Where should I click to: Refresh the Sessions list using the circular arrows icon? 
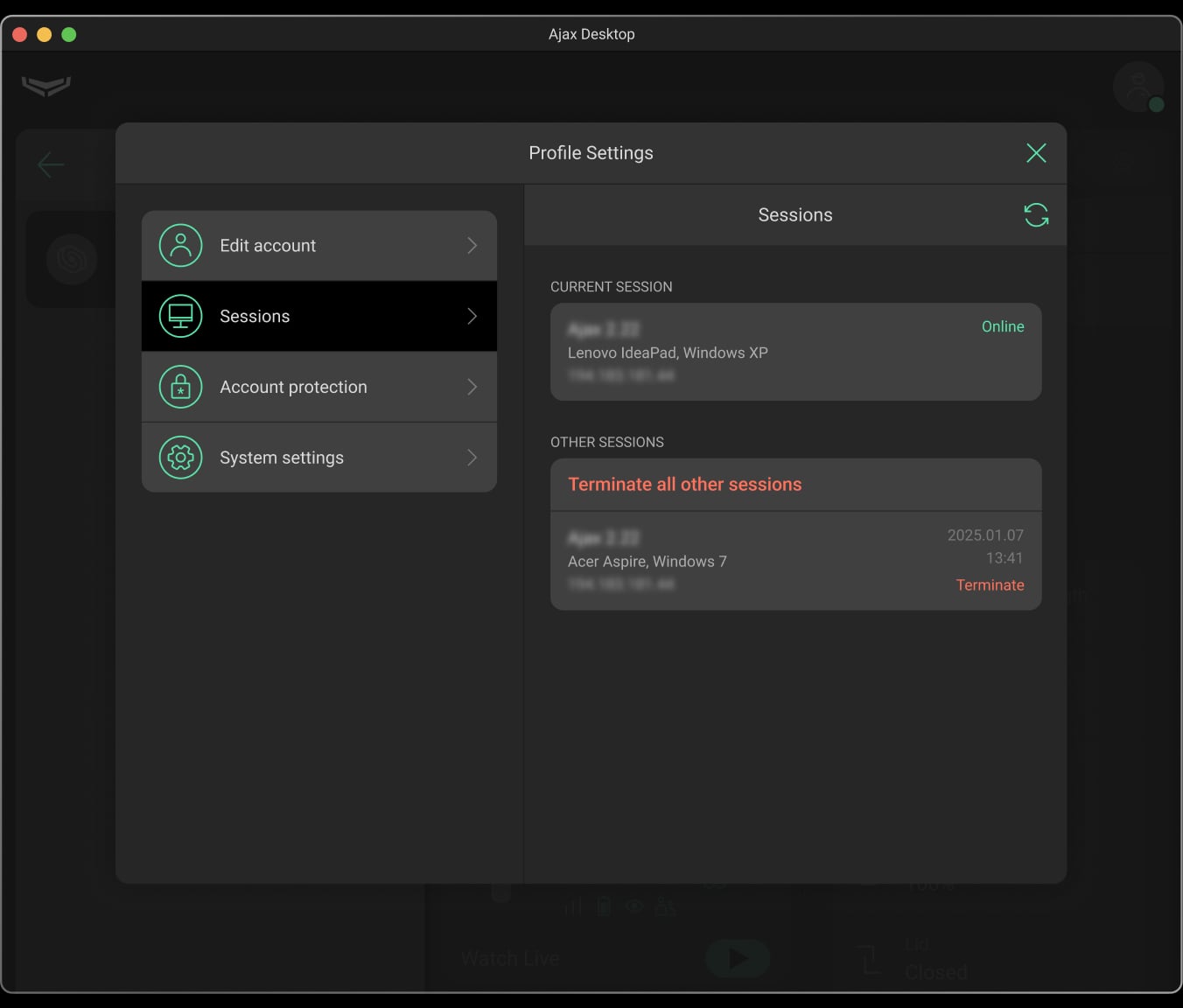[1036, 215]
